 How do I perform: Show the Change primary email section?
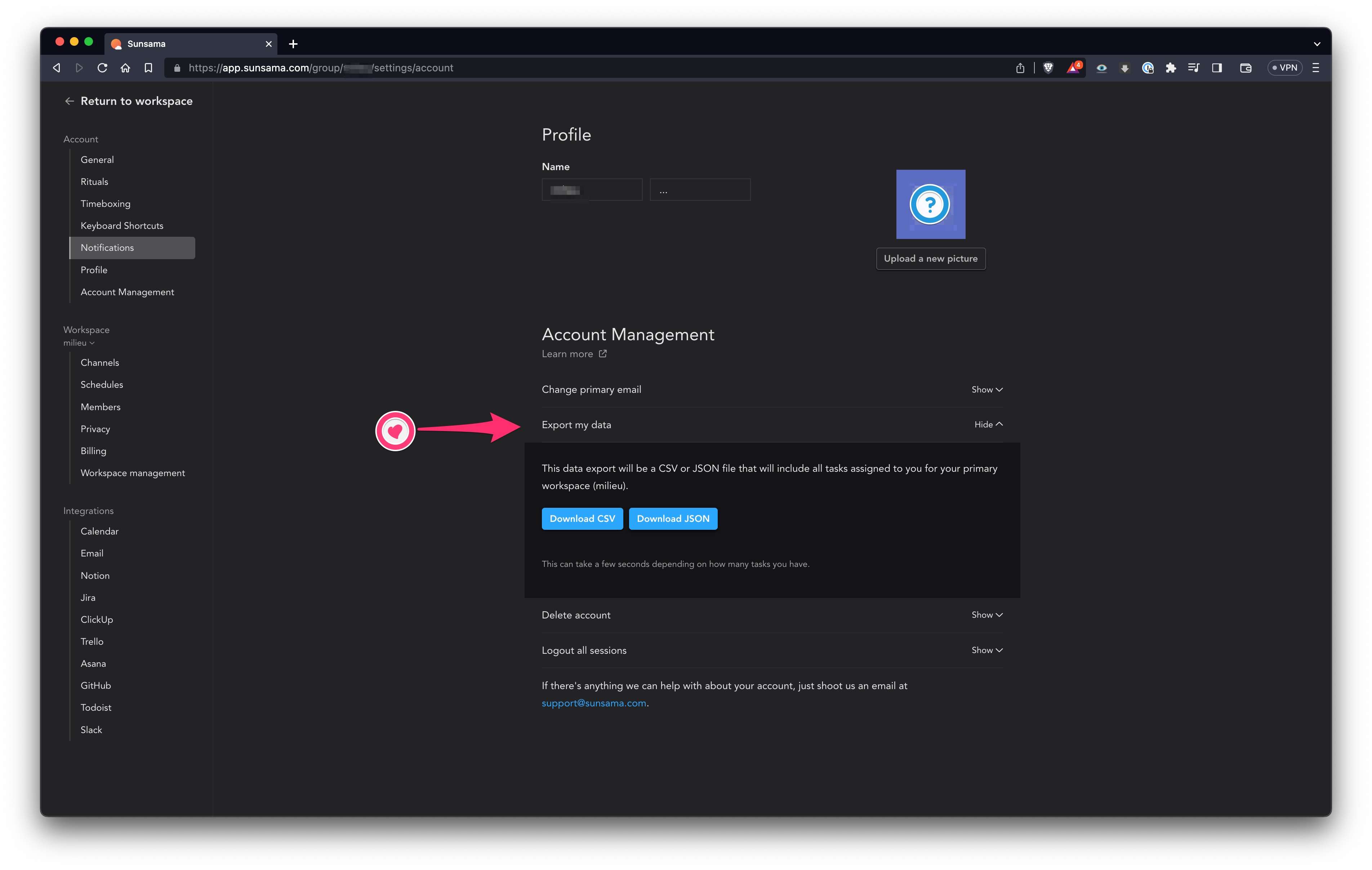[987, 389]
